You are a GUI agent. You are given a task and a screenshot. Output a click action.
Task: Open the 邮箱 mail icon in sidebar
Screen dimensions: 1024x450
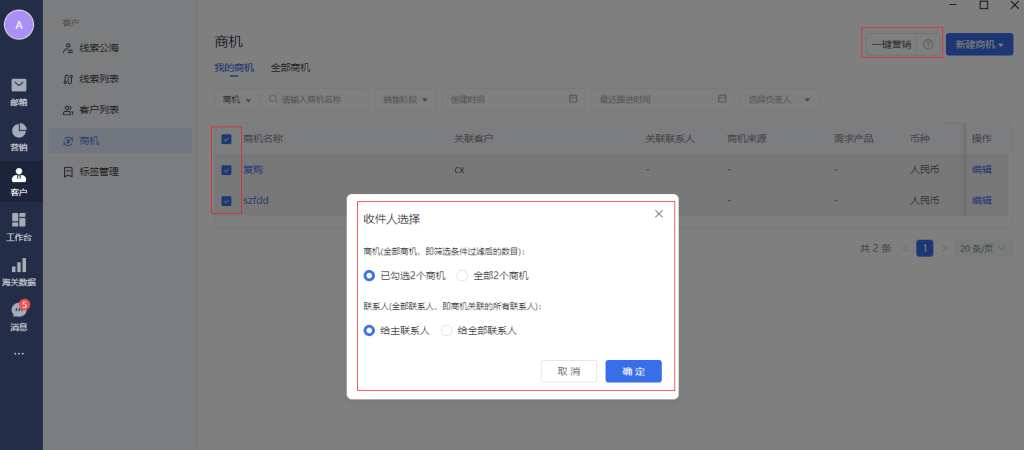coord(19,90)
